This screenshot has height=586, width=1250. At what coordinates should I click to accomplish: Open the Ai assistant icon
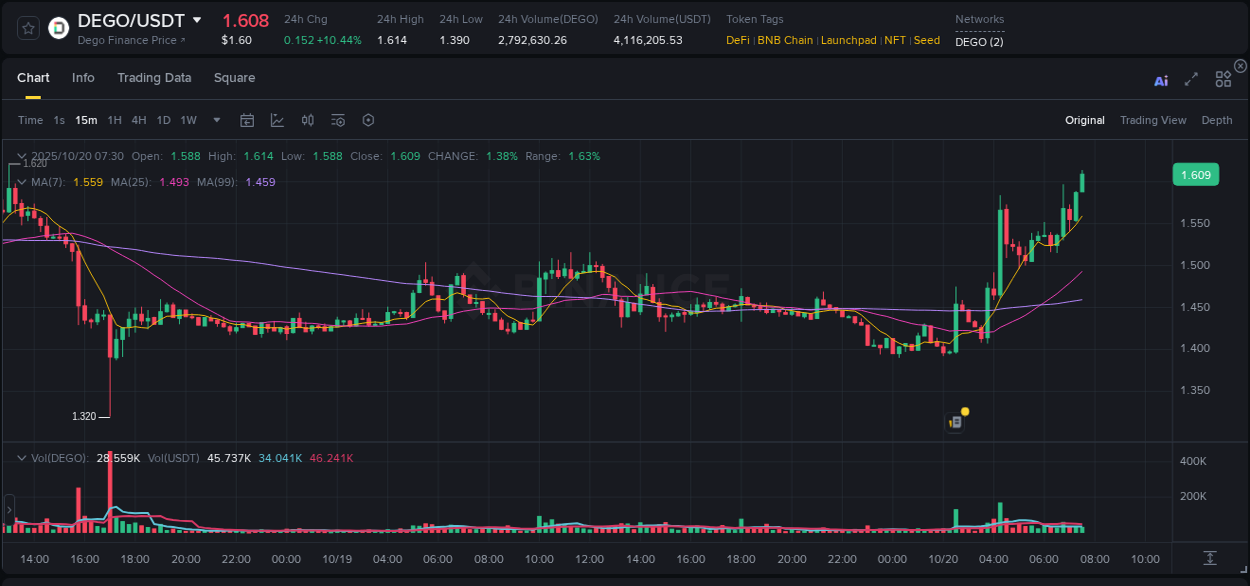[x=1160, y=81]
